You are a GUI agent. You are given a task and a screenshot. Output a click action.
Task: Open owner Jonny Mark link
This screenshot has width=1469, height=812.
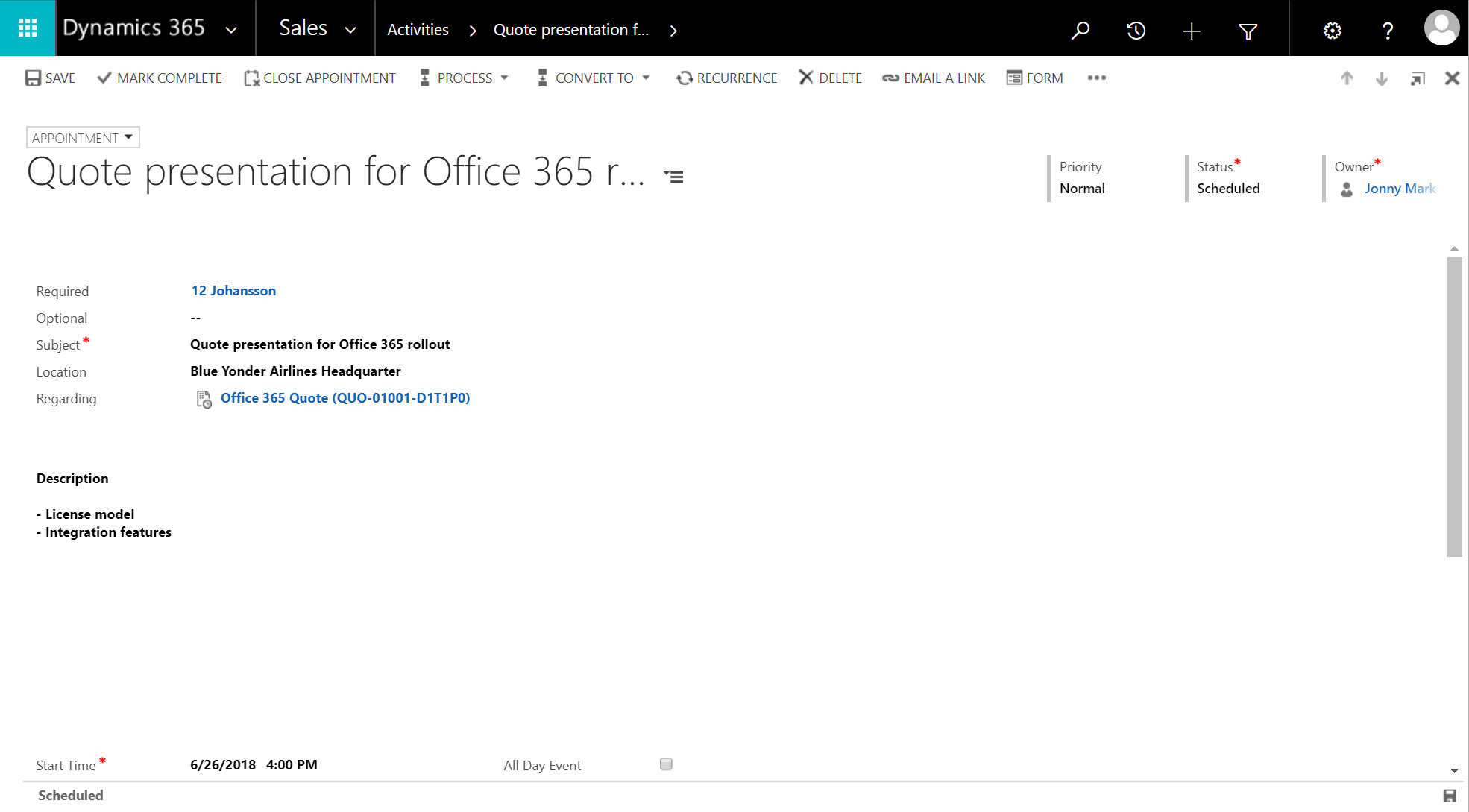tap(1400, 189)
